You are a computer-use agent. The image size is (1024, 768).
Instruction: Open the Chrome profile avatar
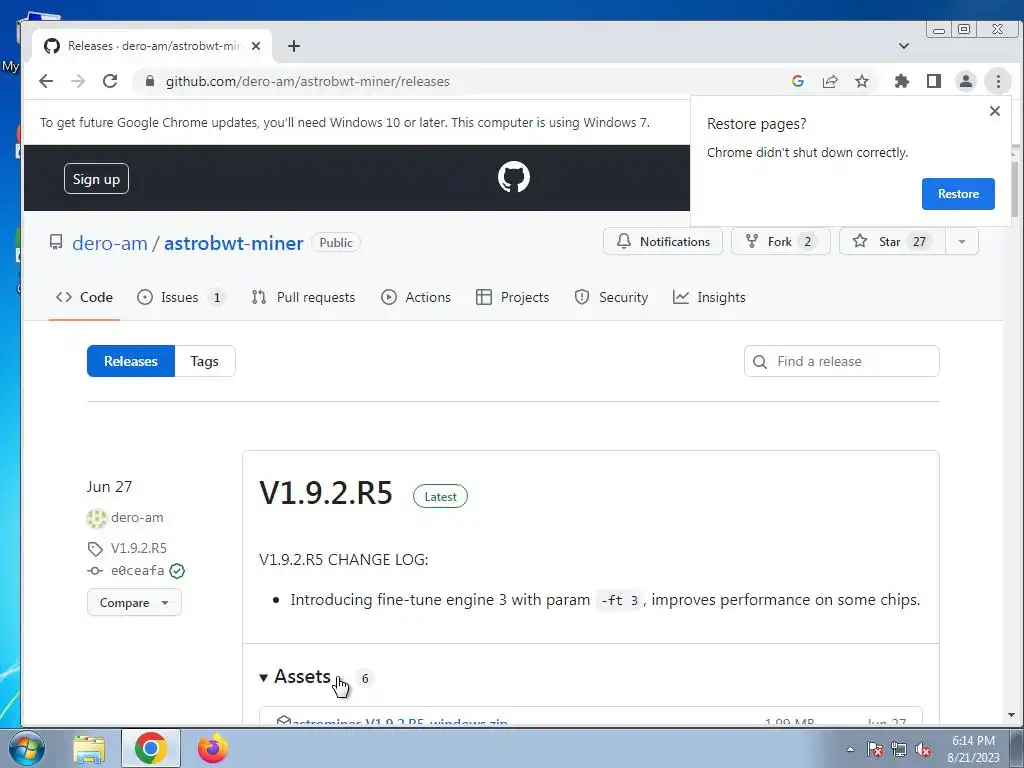965,81
